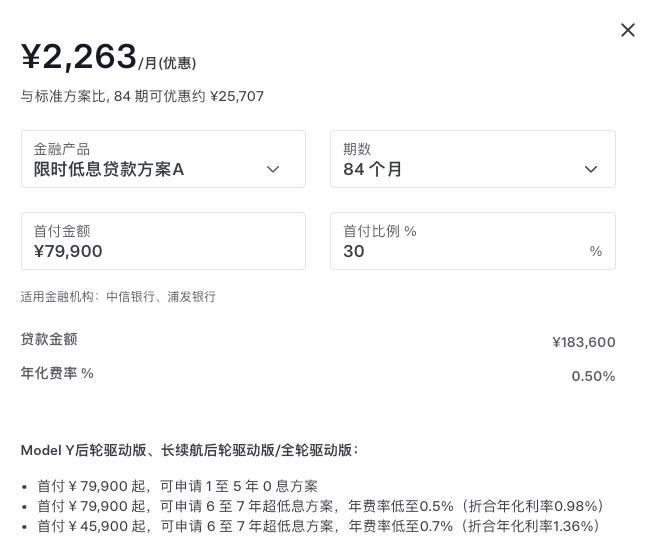Image resolution: width=646 pixels, height=552 pixels.
Task: Click the 首付￥45,900 起 bullet line
Action: [318, 526]
